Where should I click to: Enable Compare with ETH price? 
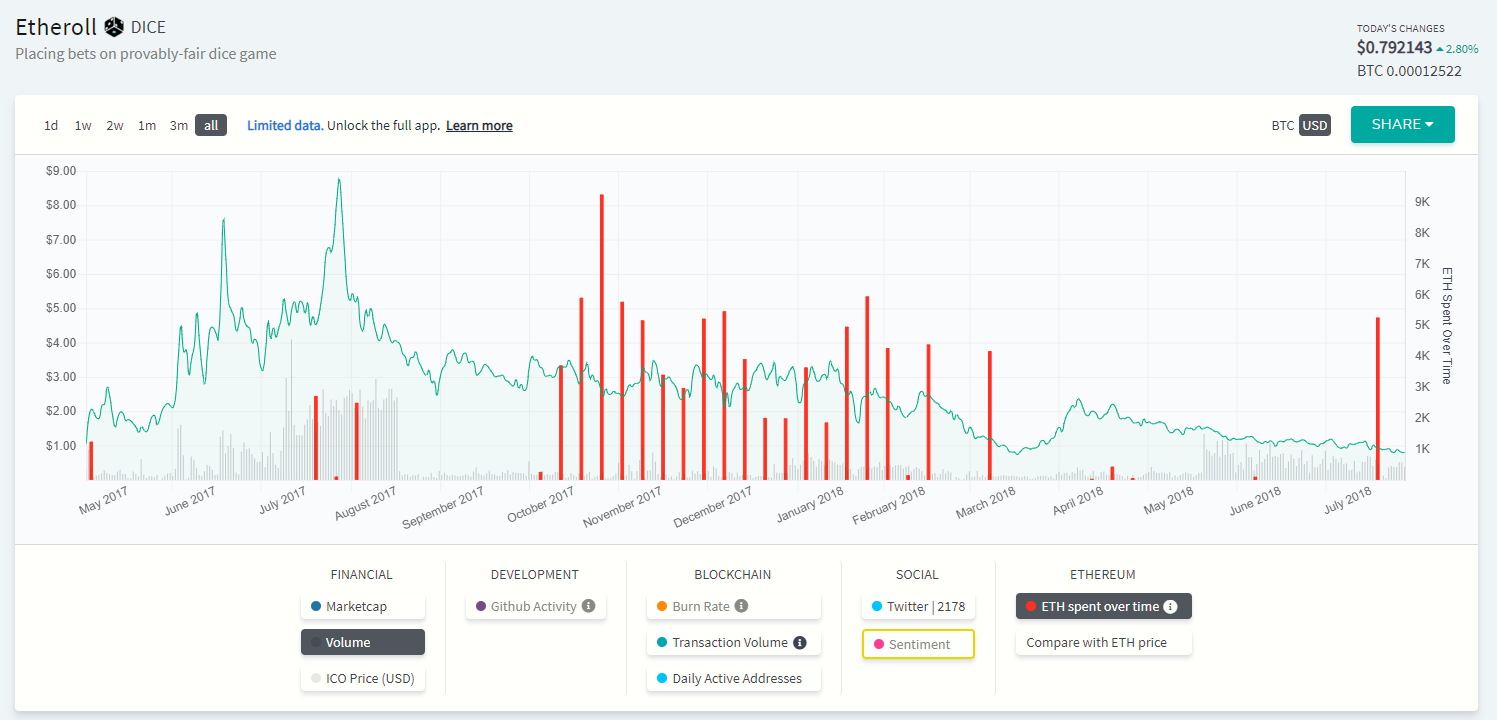[x=1103, y=642]
